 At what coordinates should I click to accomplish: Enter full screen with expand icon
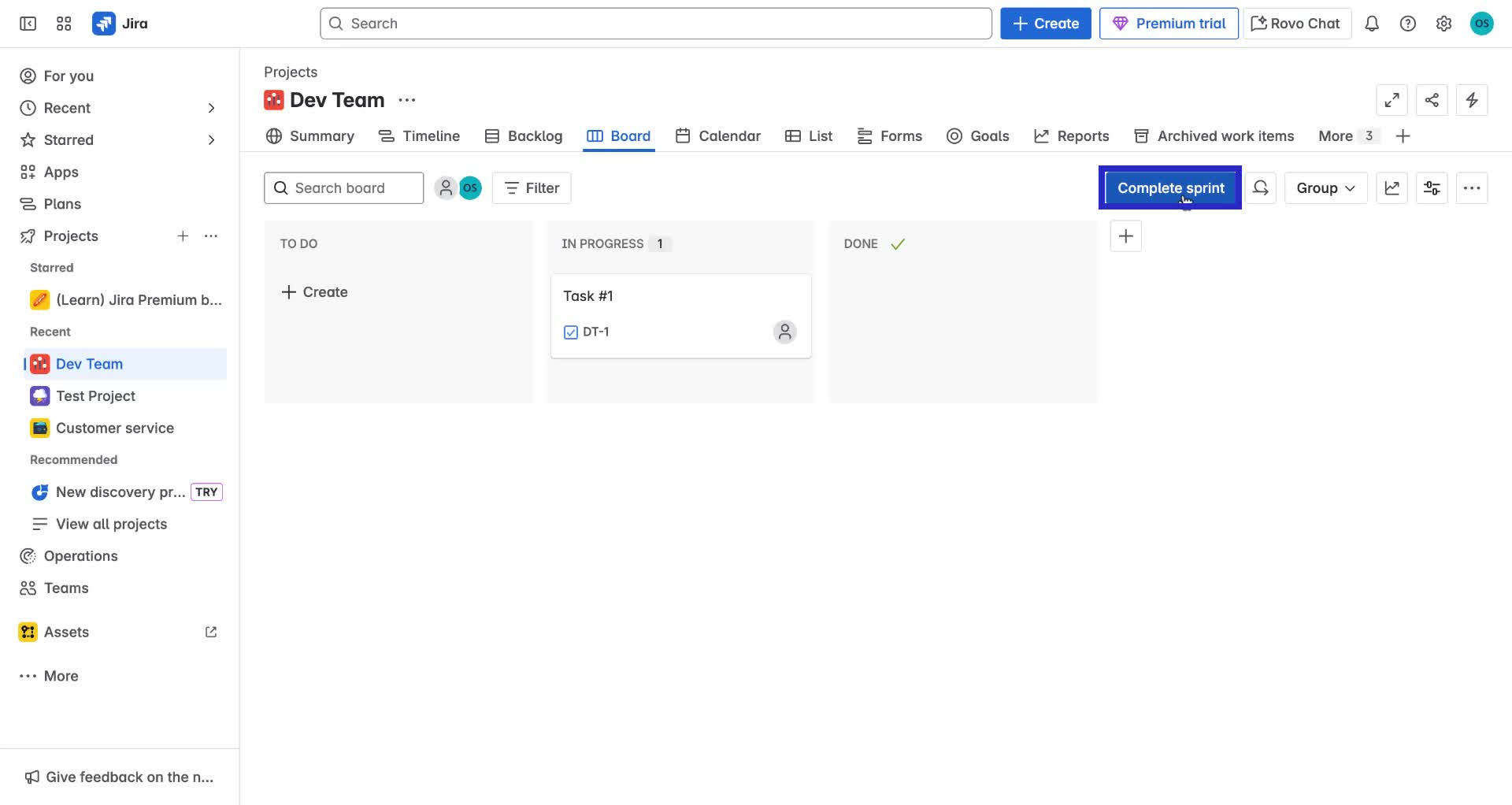(1392, 100)
